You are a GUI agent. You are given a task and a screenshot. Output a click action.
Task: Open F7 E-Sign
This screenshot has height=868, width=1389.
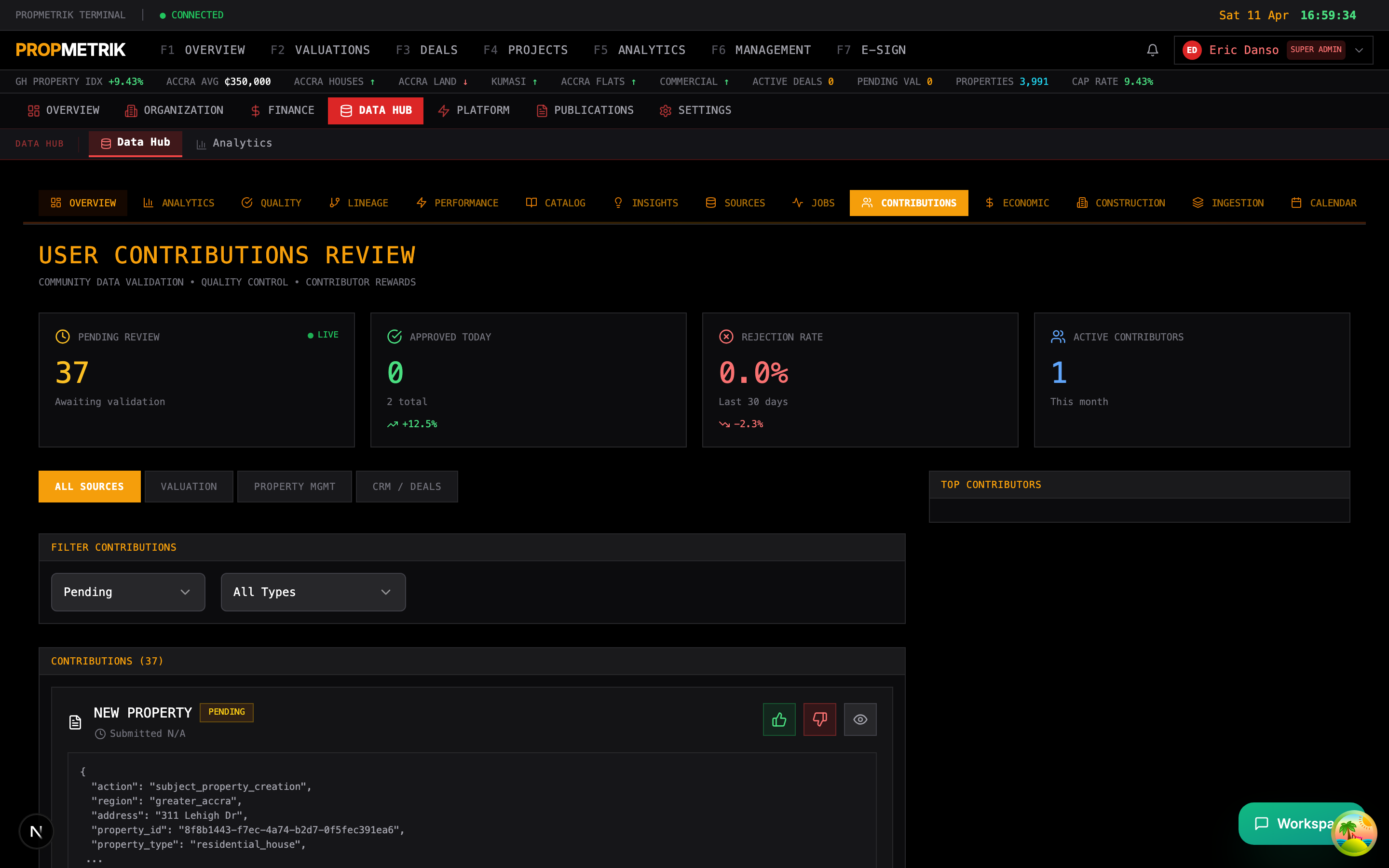[x=871, y=50]
